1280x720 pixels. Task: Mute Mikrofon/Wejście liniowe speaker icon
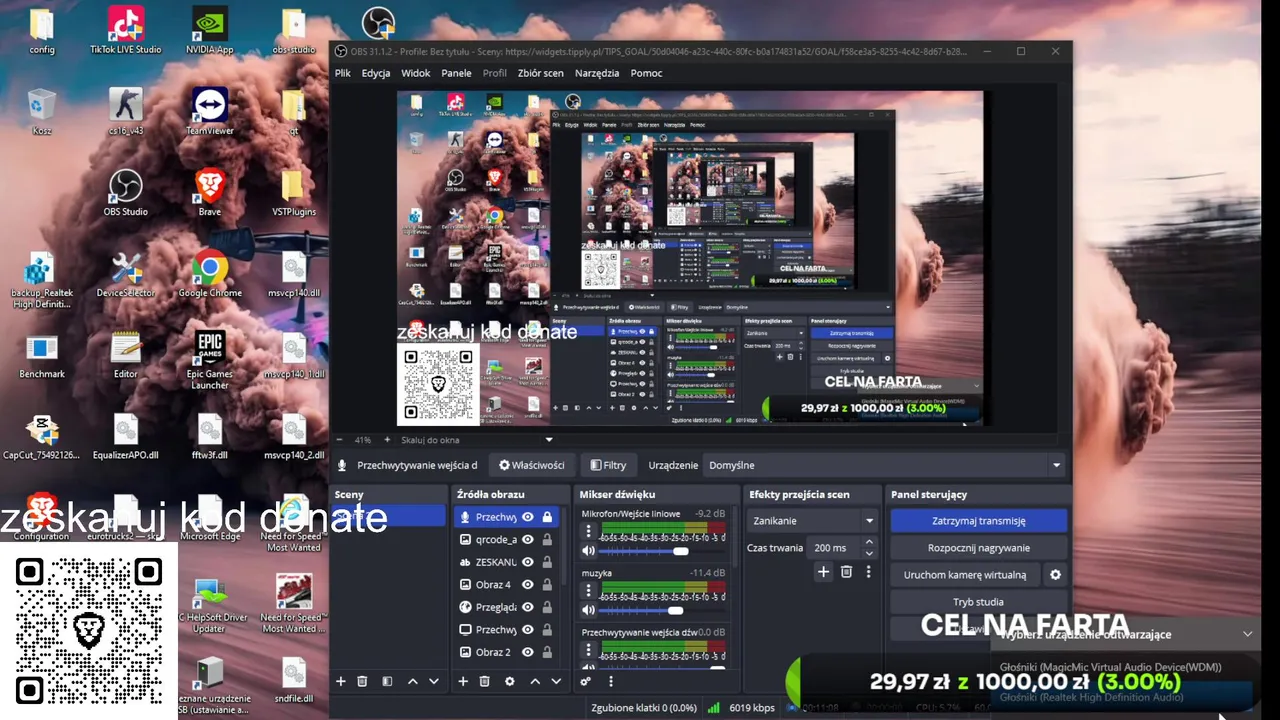(x=588, y=551)
